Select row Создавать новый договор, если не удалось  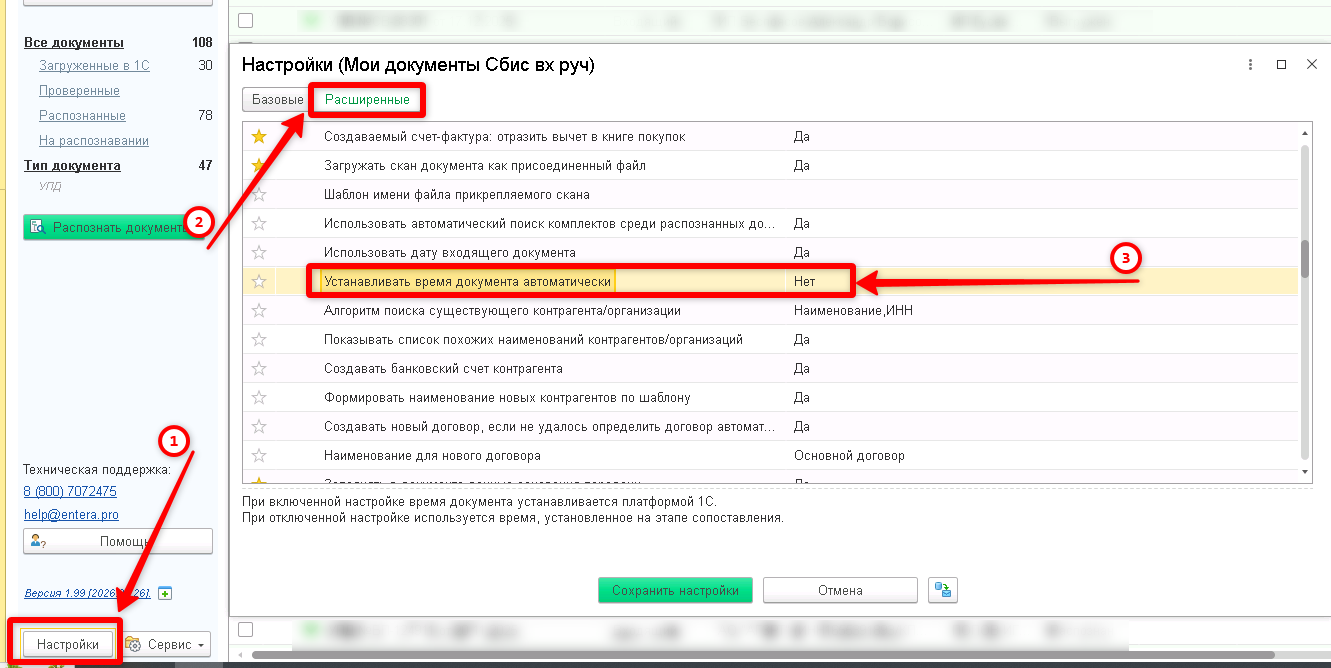point(770,426)
